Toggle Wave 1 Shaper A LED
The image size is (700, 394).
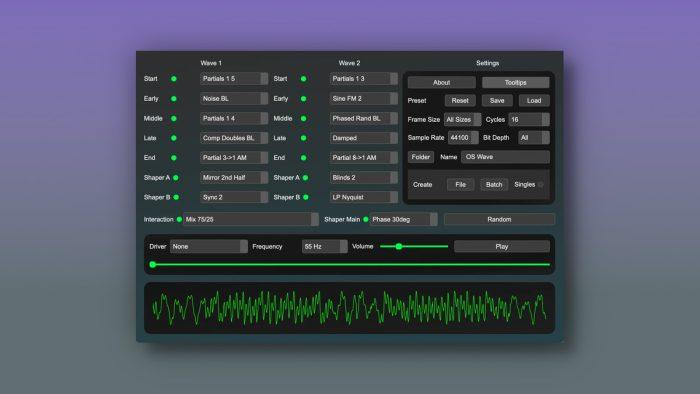point(176,178)
